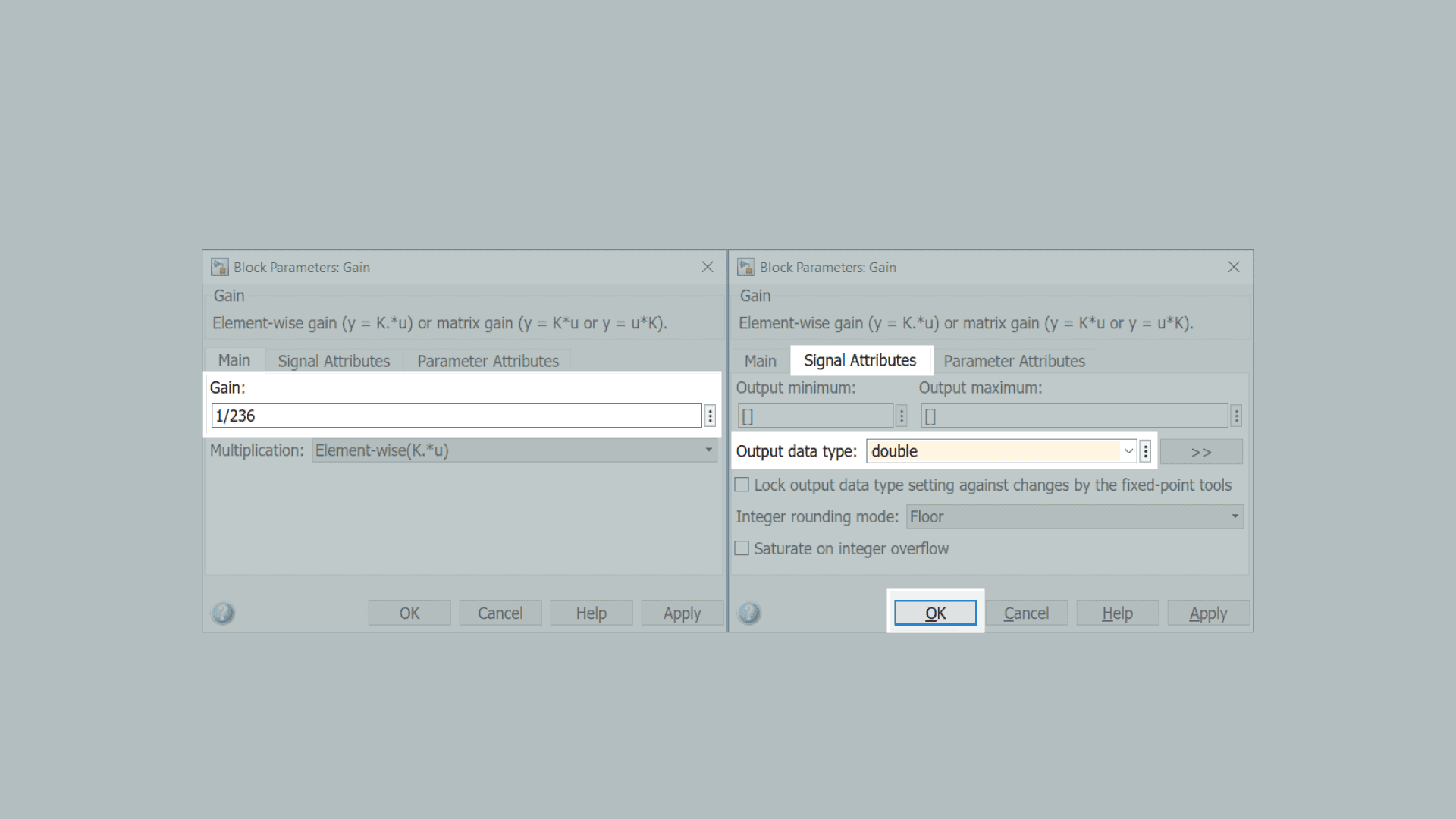Switch to Signal Attributes tab in left dialog
Viewport: 1456px width, 819px height.
coord(334,361)
